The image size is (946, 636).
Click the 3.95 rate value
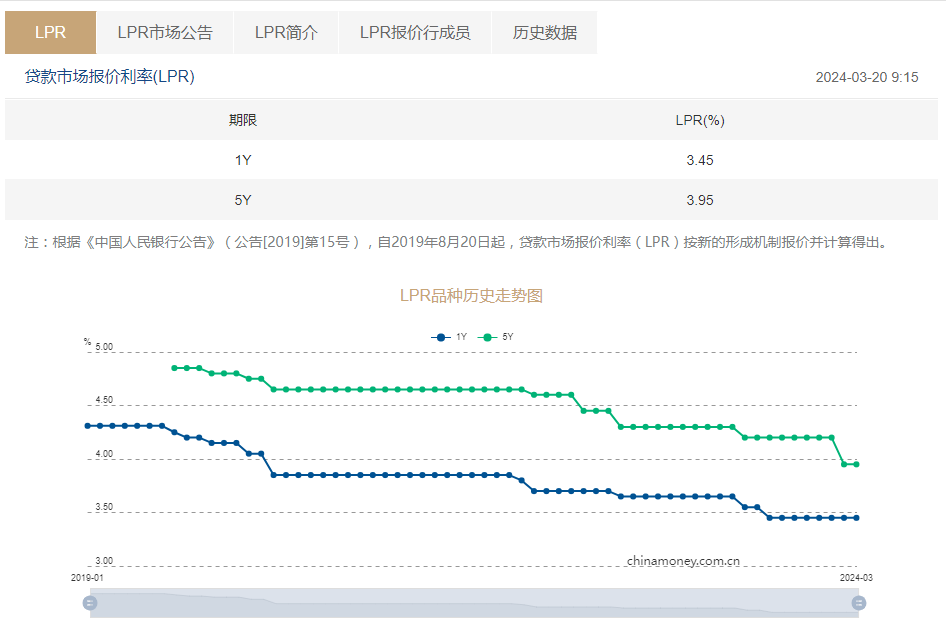(700, 200)
